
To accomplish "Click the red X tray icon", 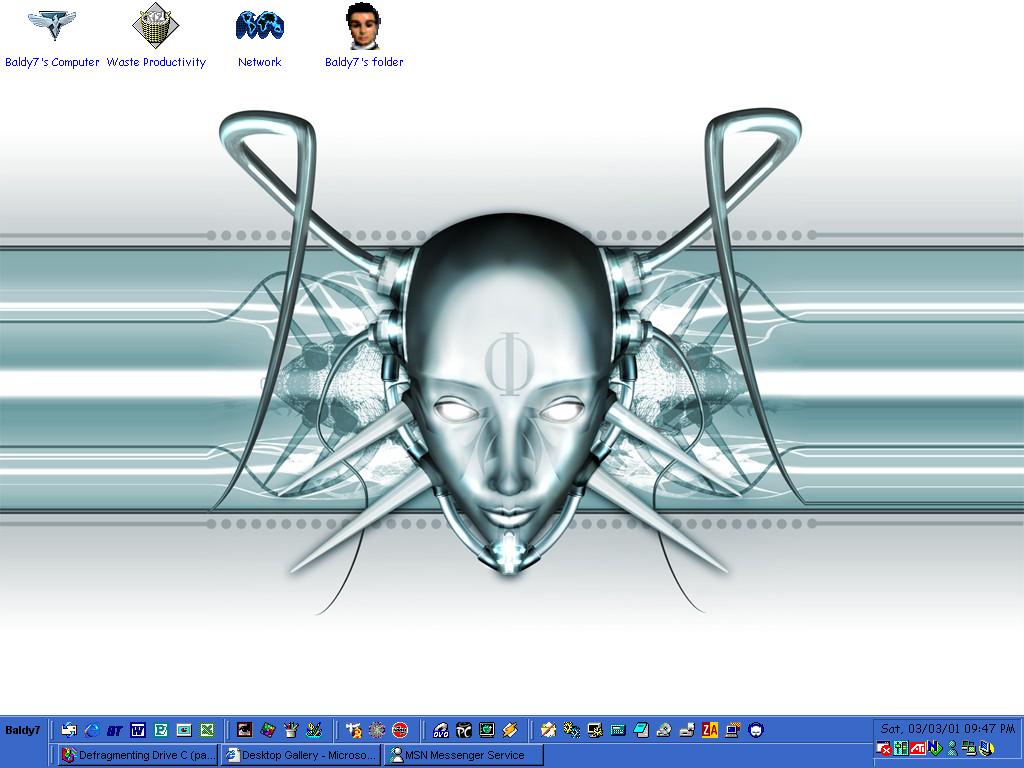I will click(884, 748).
